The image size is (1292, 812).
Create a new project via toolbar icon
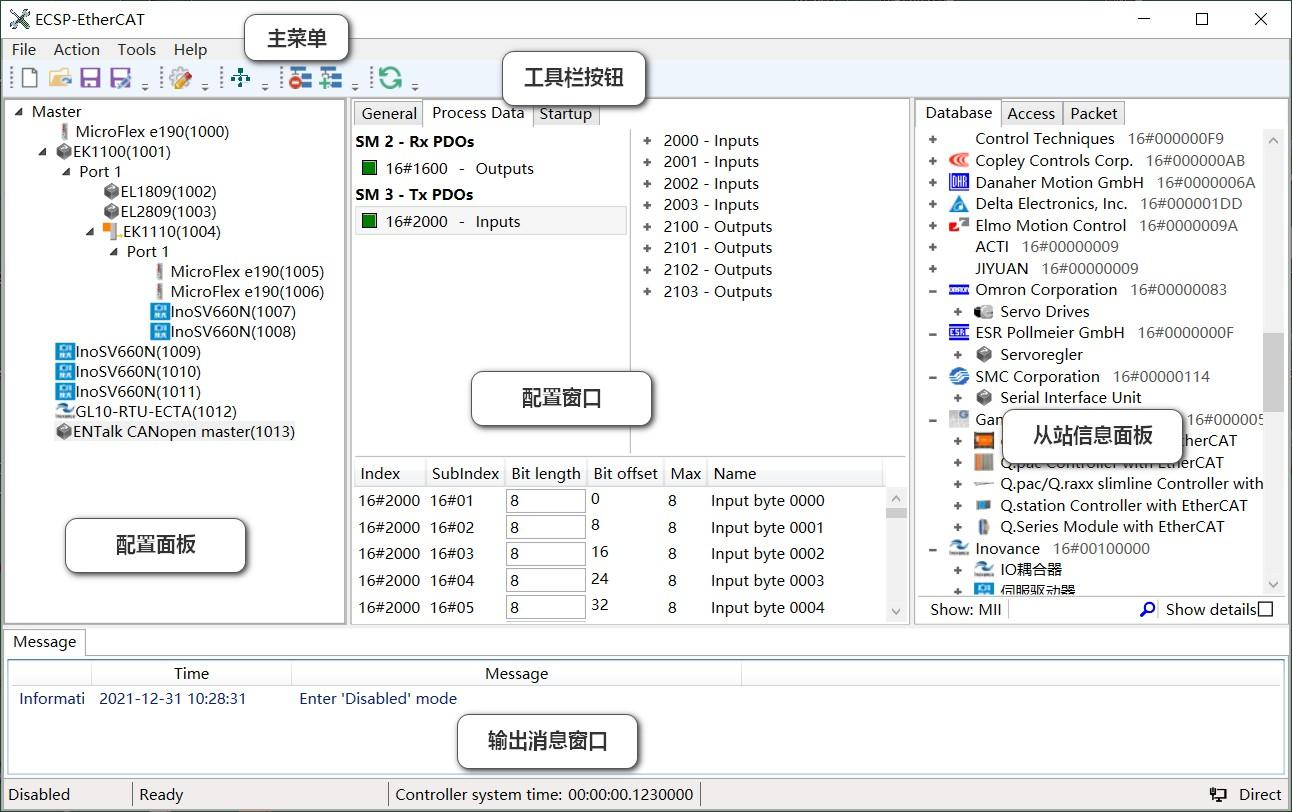(29, 78)
